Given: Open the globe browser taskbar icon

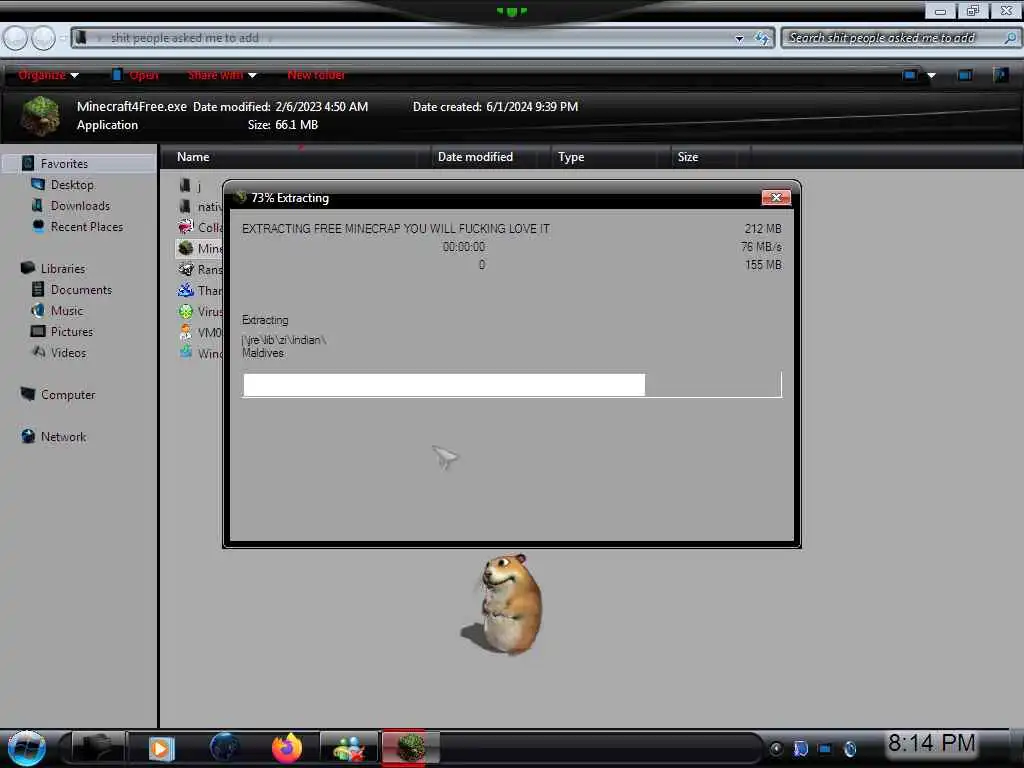Looking at the screenshot, I should coord(224,748).
